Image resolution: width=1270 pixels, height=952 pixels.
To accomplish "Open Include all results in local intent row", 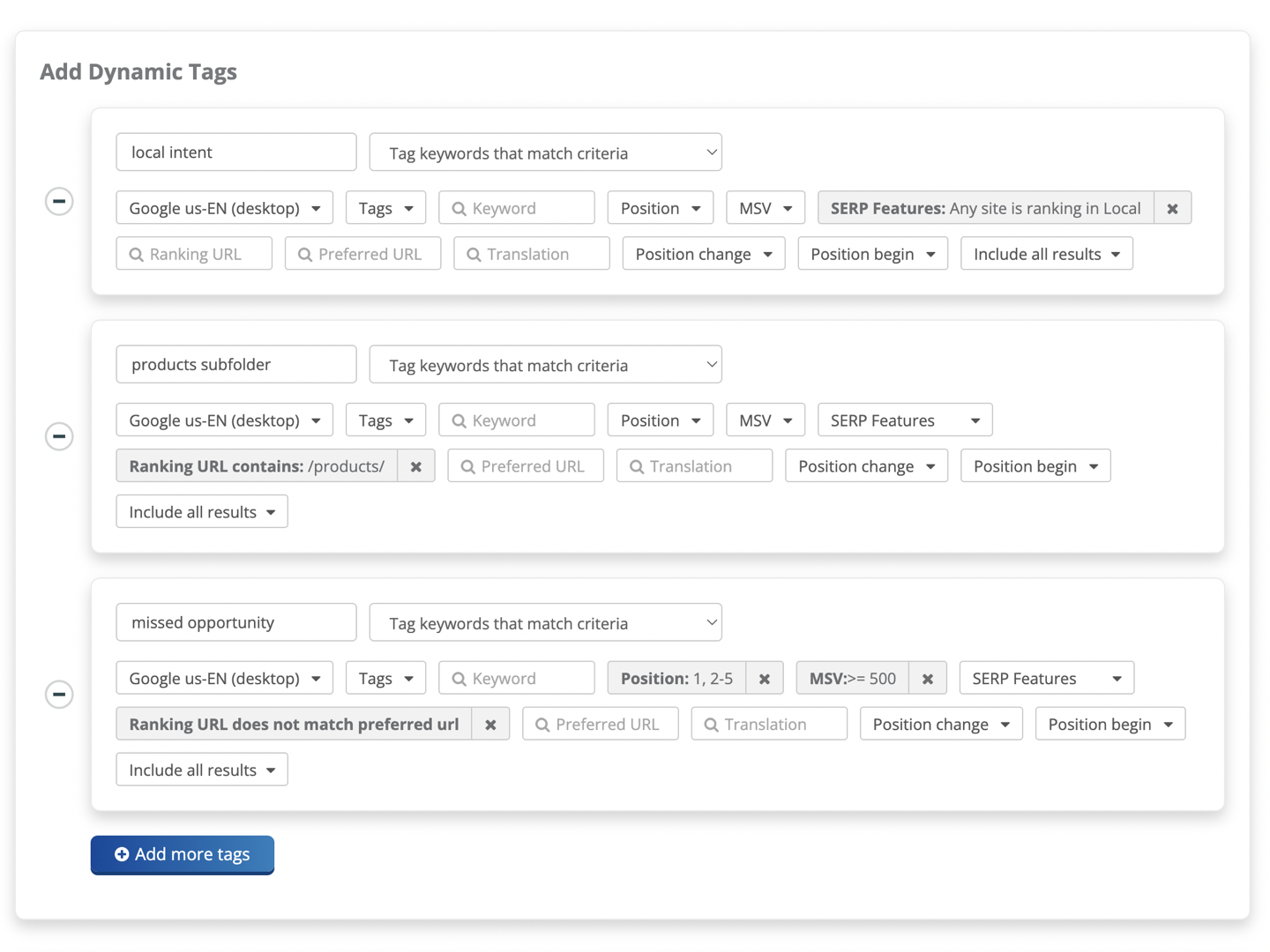I will [1047, 254].
